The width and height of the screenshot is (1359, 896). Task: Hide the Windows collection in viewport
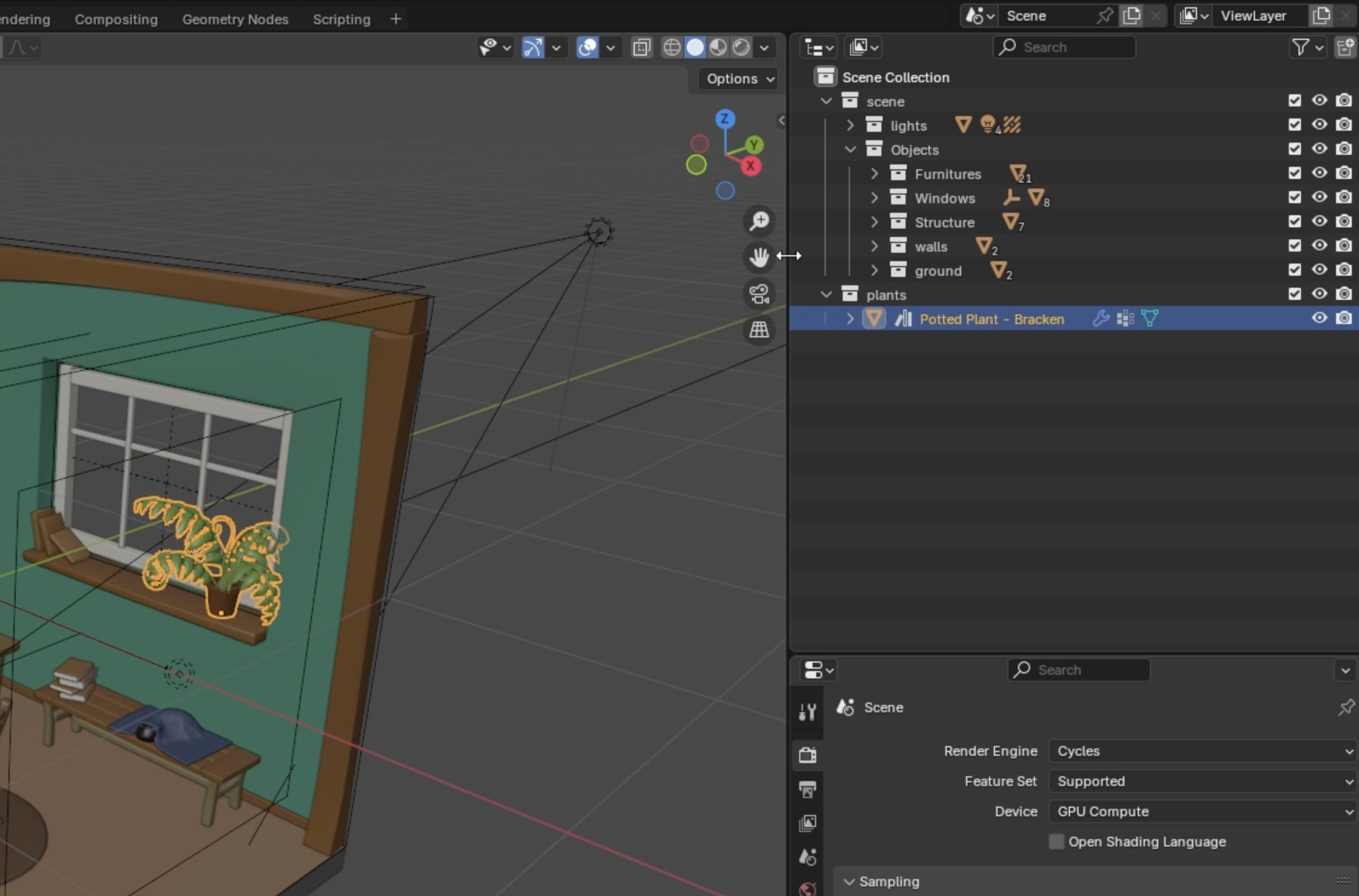point(1319,198)
